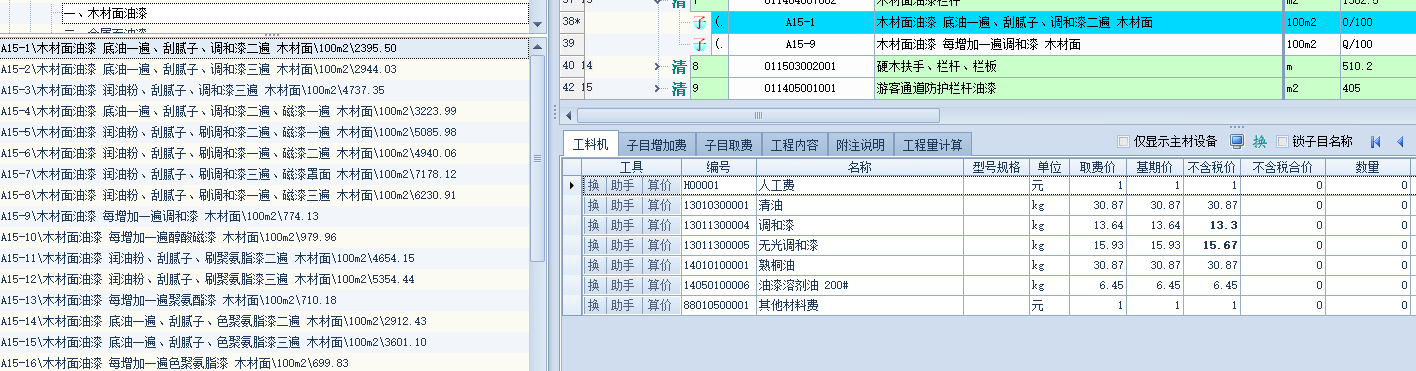Viewport: 1416px width, 371px height.
Task: Check the 锁子目名称 checkbox
Action: pos(1281,141)
